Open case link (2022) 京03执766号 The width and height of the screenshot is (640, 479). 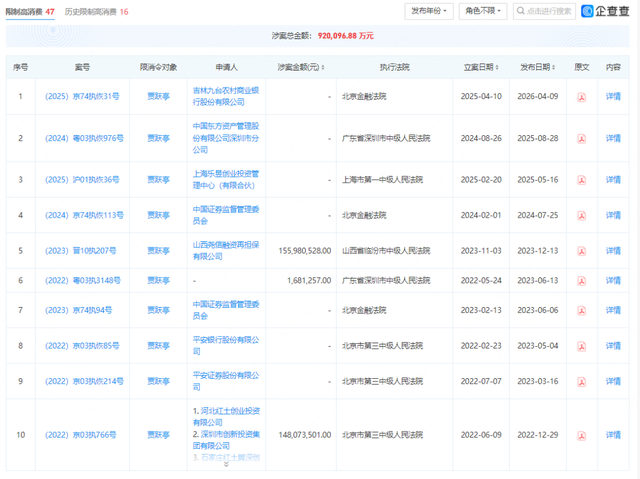(x=80, y=435)
